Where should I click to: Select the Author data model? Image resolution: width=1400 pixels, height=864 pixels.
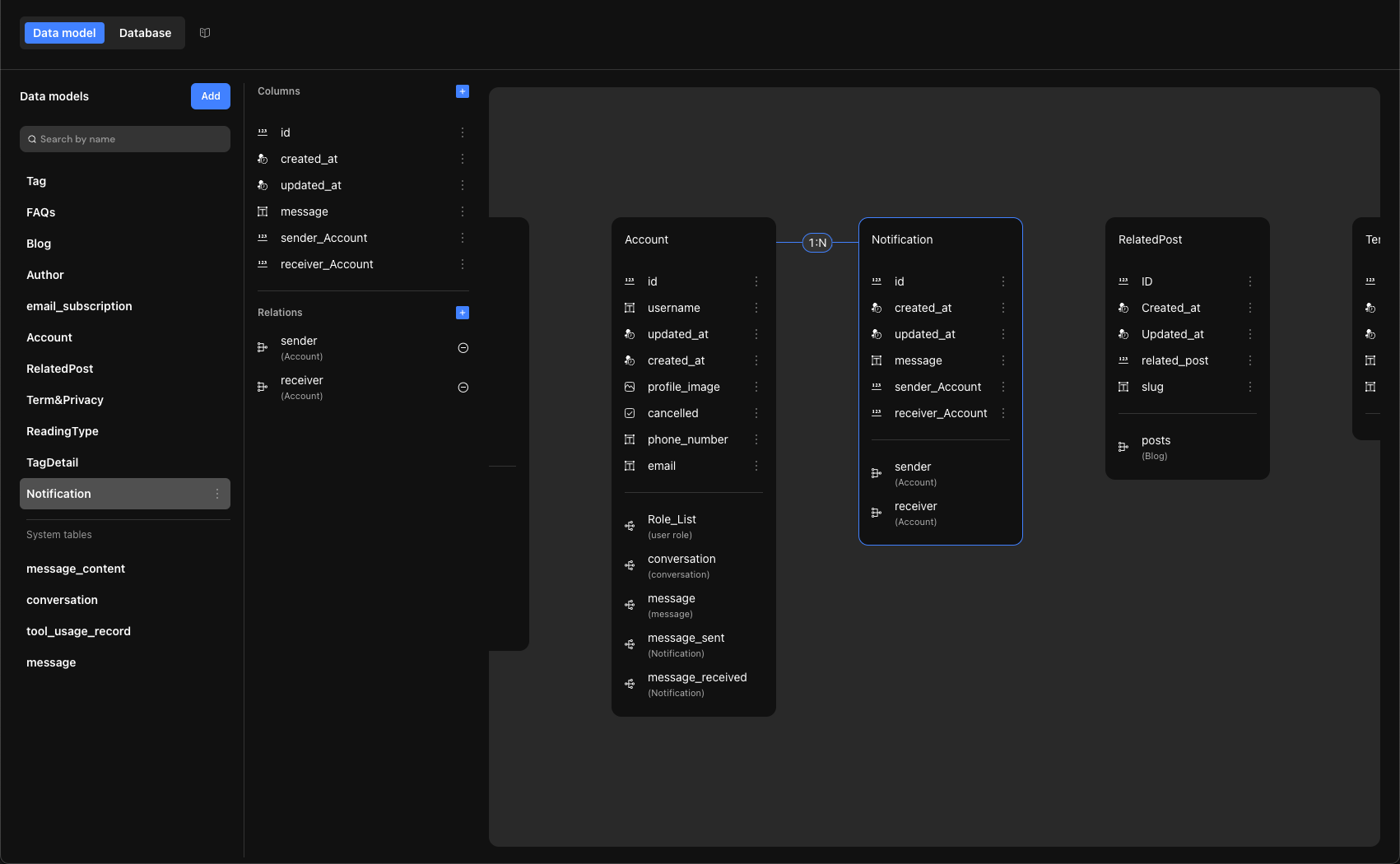[125, 275]
